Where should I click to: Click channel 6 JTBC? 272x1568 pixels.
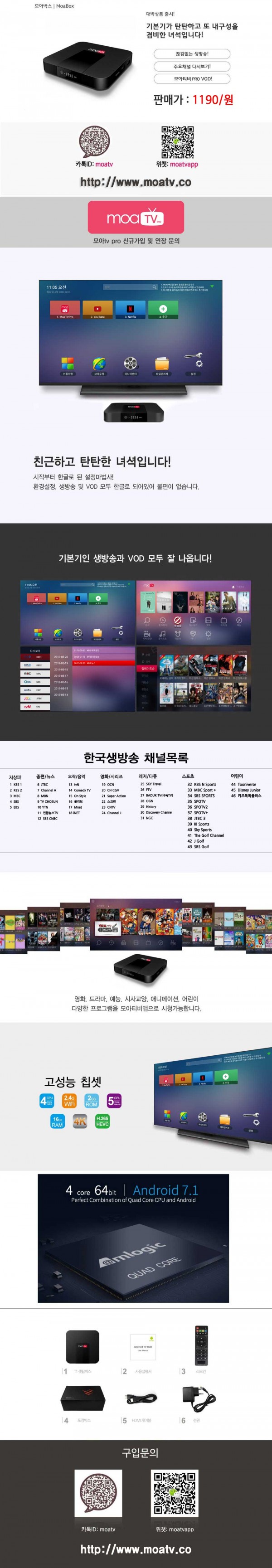coord(43,785)
